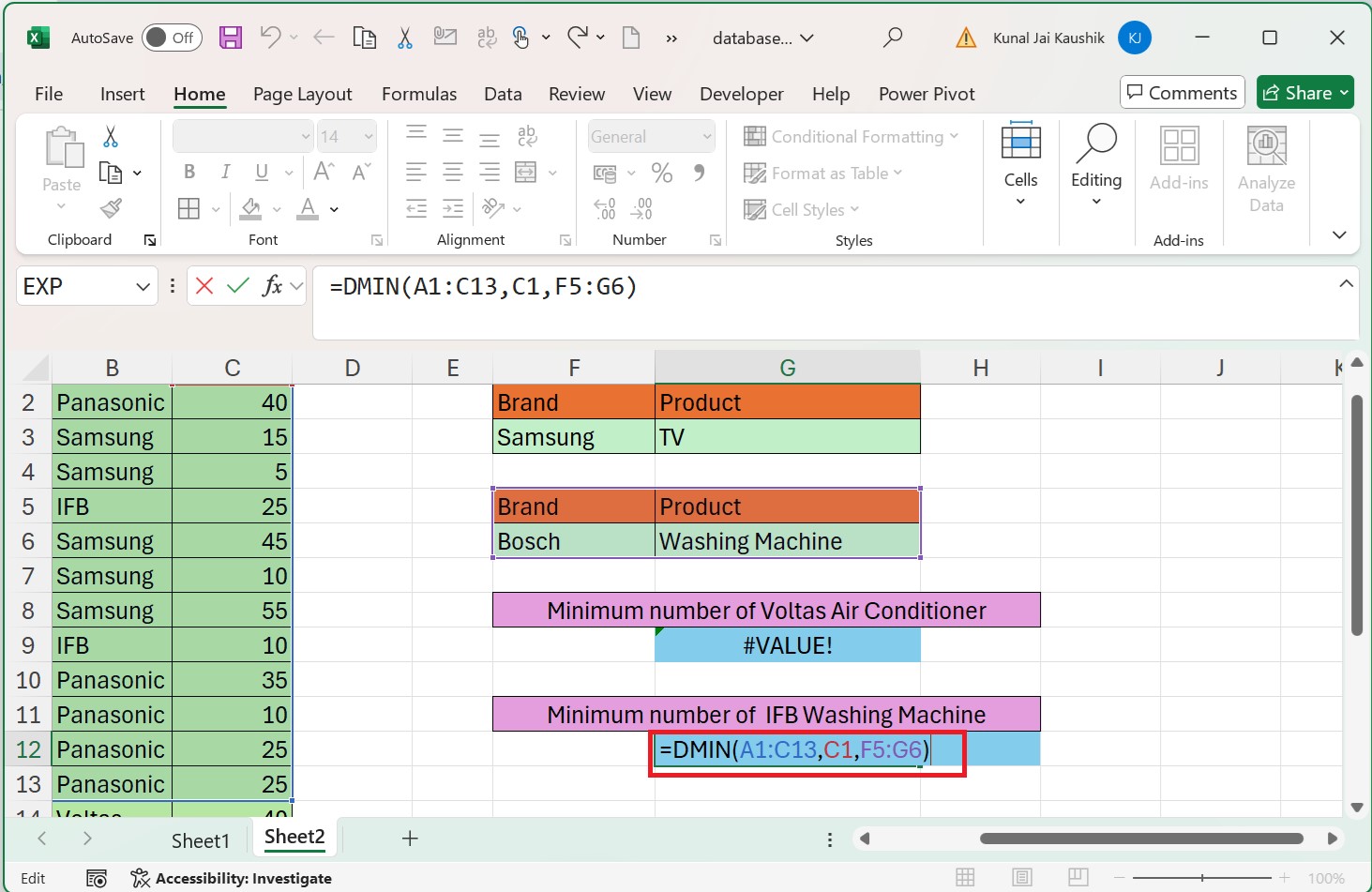Click the Increase Decimal icon
Image resolution: width=1372 pixels, height=892 pixels.
click(x=603, y=208)
